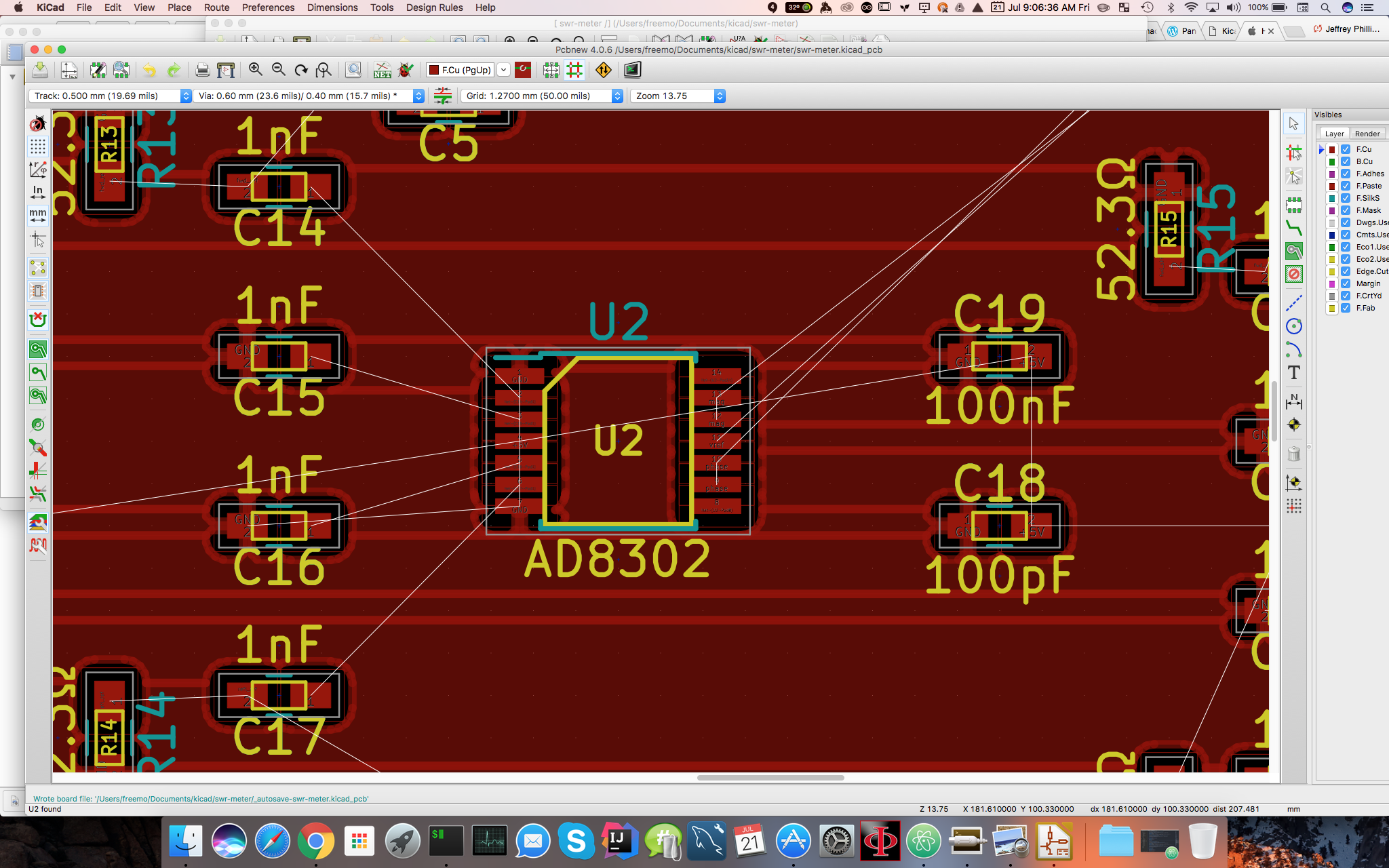Viewport: 1389px width, 868px height.
Task: Toggle grid display icon in left toolbar
Action: [x=38, y=146]
